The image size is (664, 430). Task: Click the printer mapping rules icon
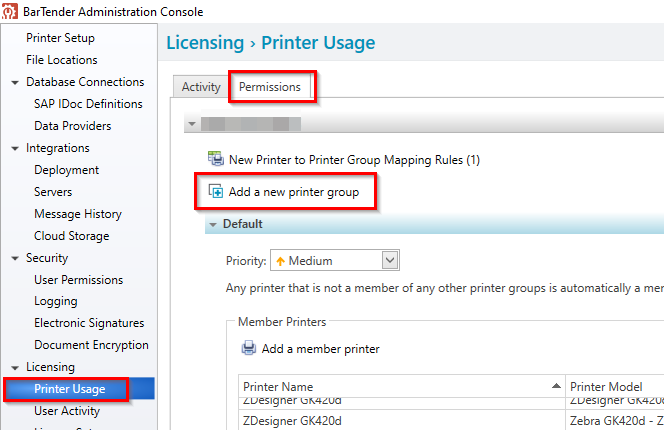pyautogui.click(x=216, y=159)
